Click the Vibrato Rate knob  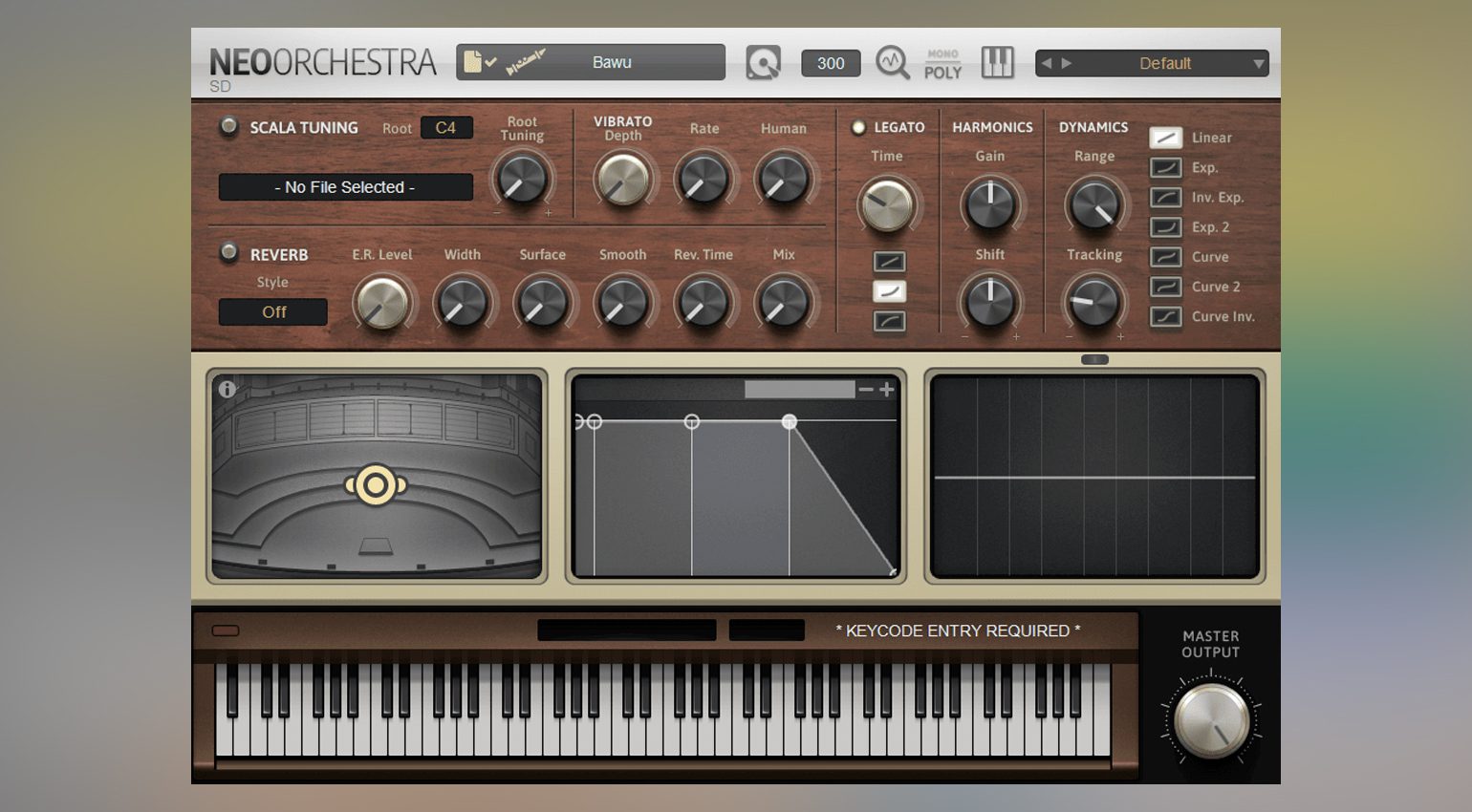704,180
